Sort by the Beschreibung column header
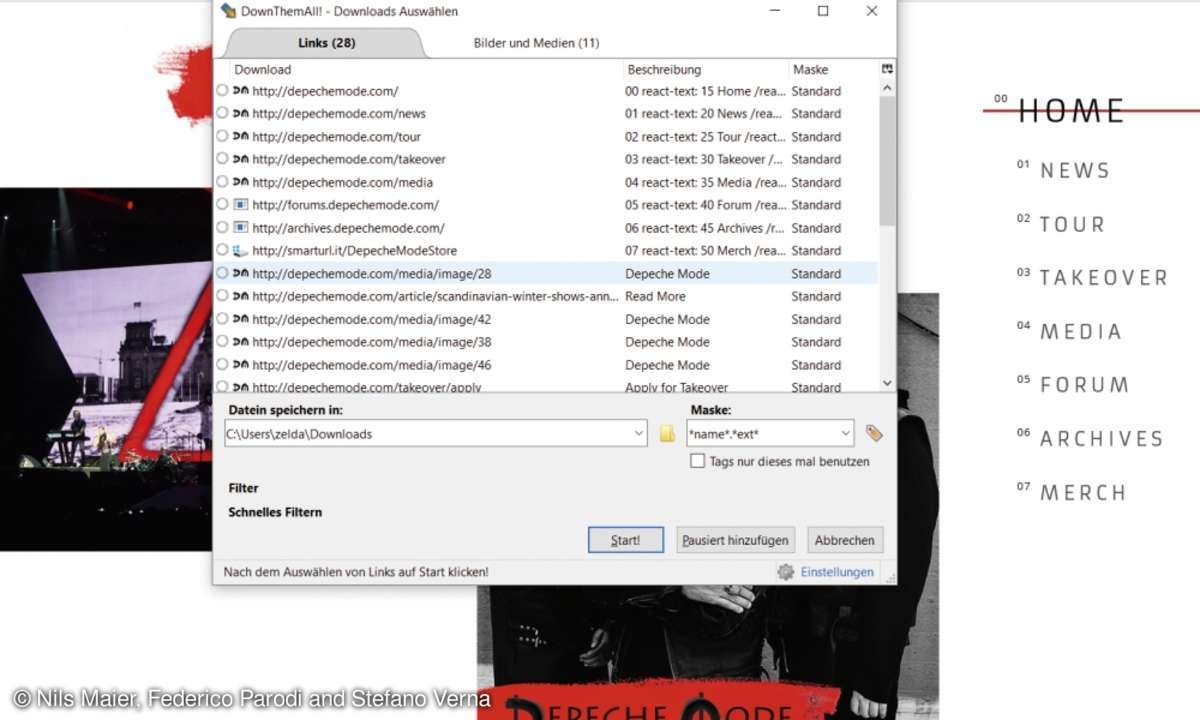Image resolution: width=1200 pixels, height=720 pixels. pyautogui.click(x=705, y=69)
